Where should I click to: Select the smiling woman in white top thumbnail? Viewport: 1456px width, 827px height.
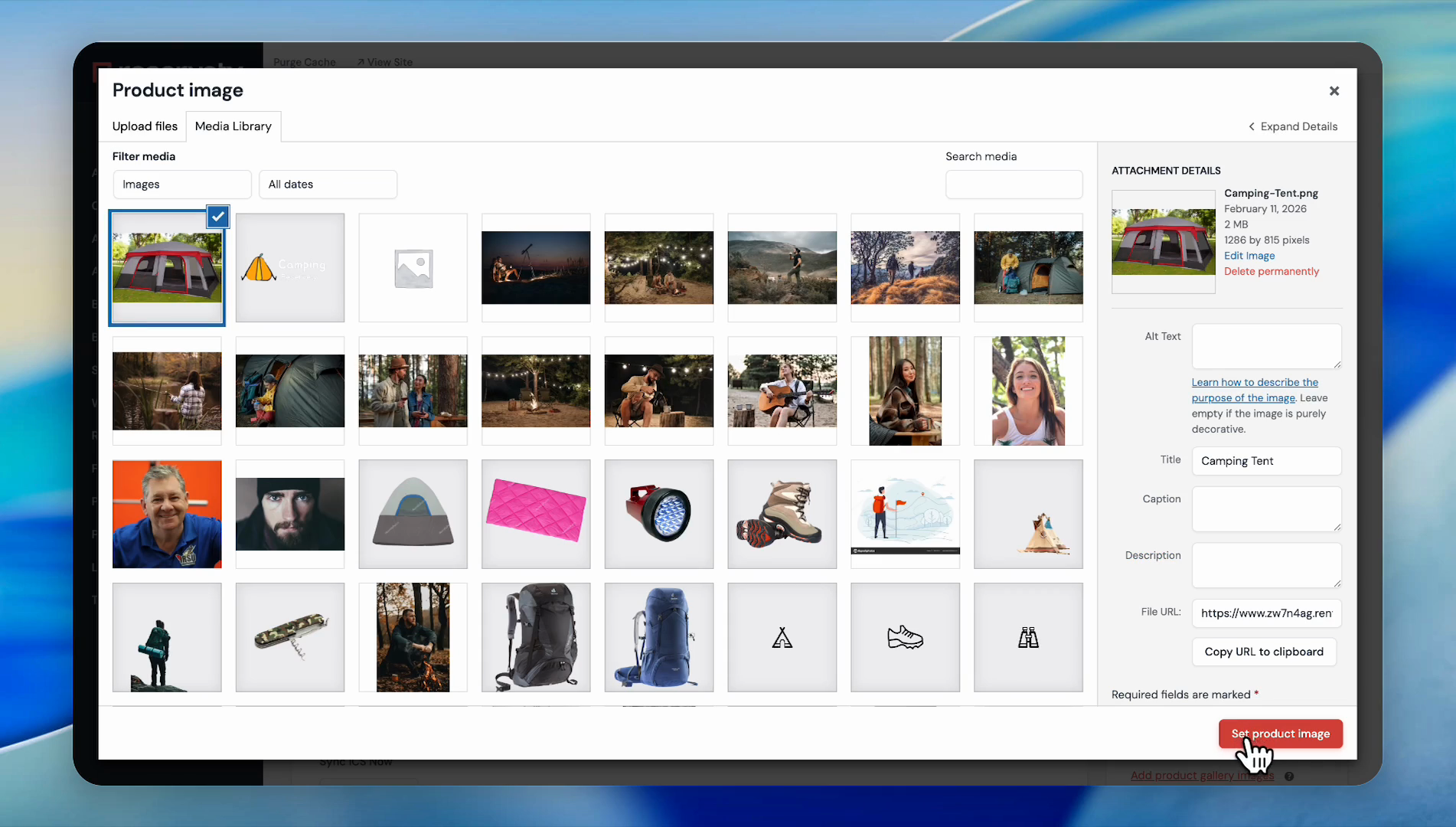1028,391
